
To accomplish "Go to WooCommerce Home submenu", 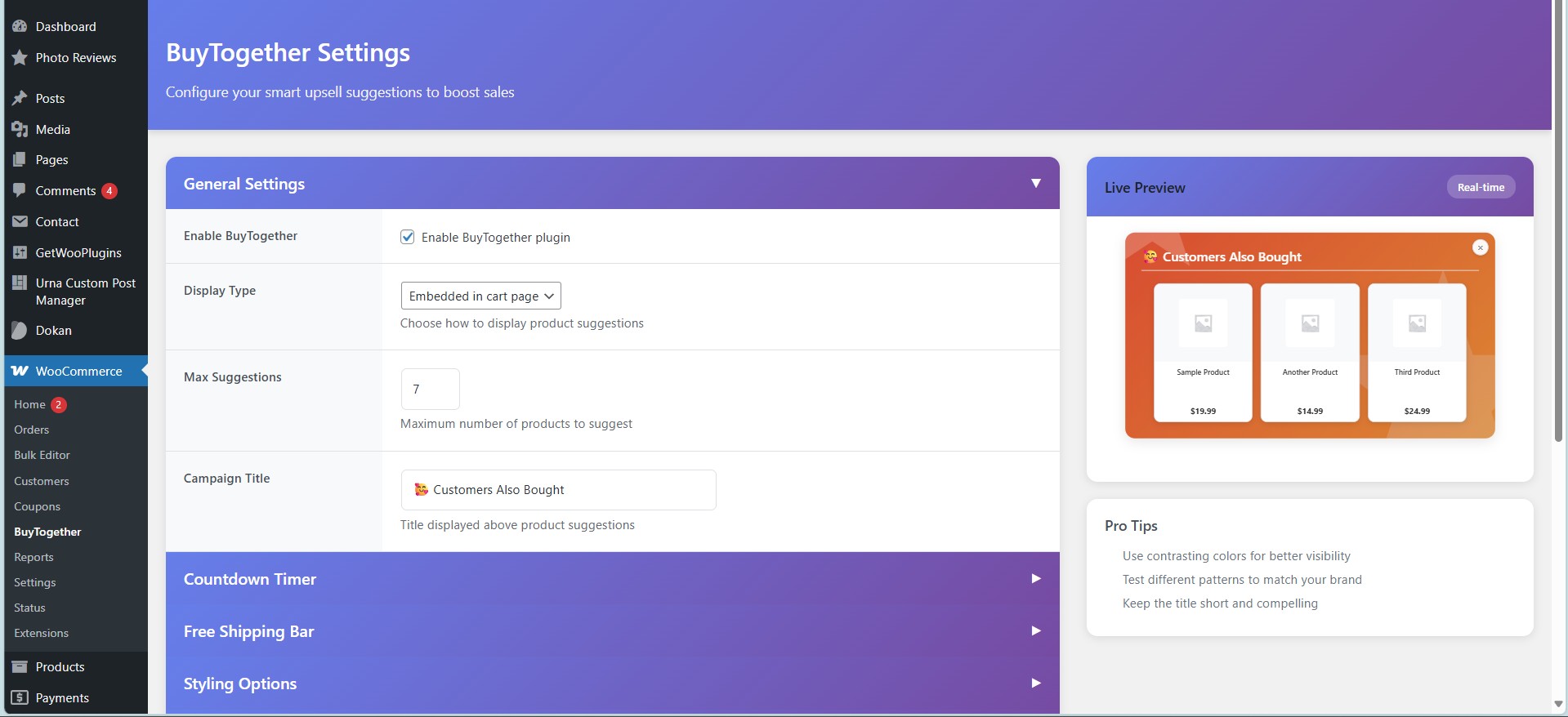I will (29, 404).
